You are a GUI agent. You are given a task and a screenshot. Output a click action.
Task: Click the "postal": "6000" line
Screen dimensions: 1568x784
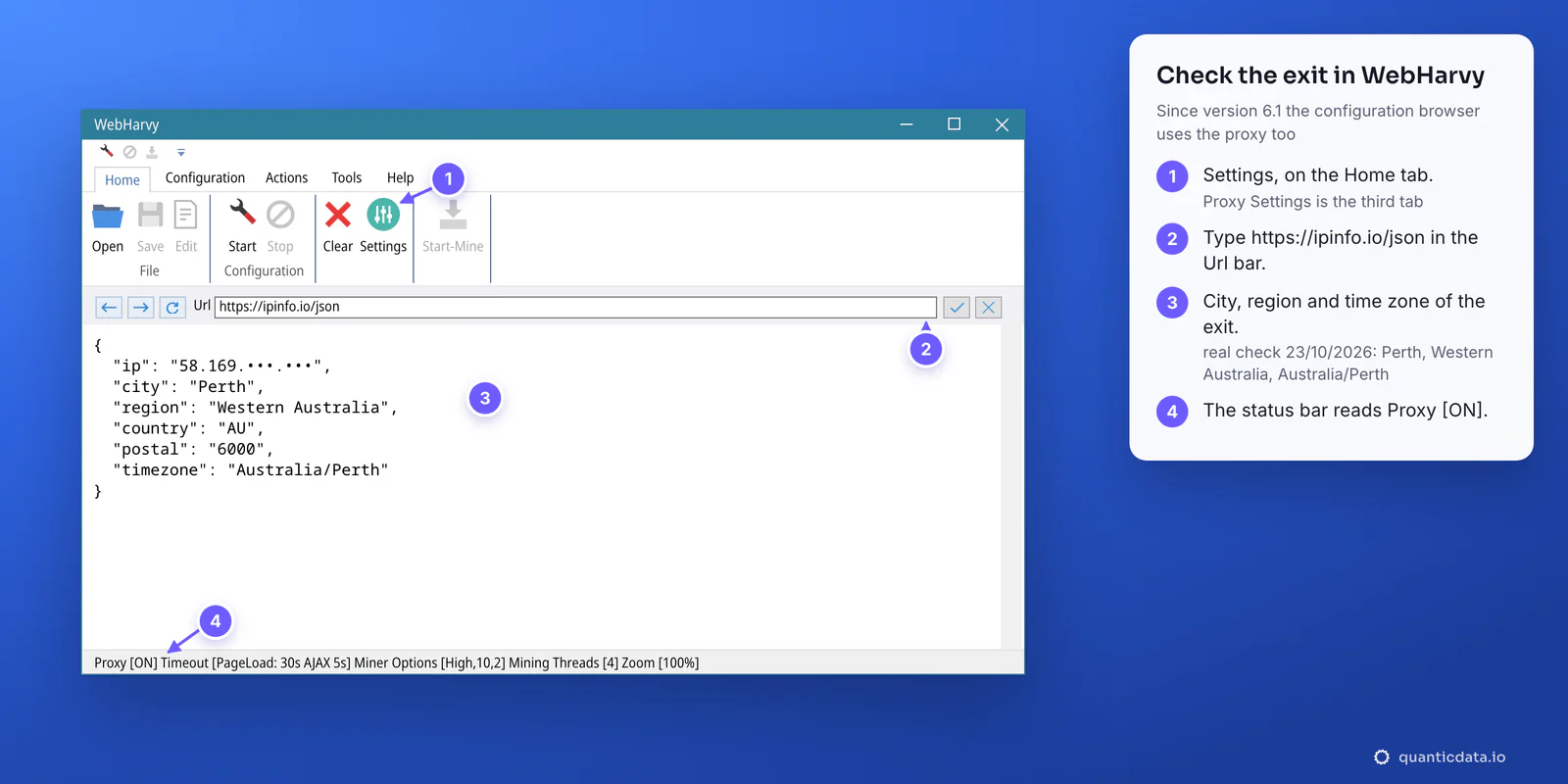coord(193,449)
